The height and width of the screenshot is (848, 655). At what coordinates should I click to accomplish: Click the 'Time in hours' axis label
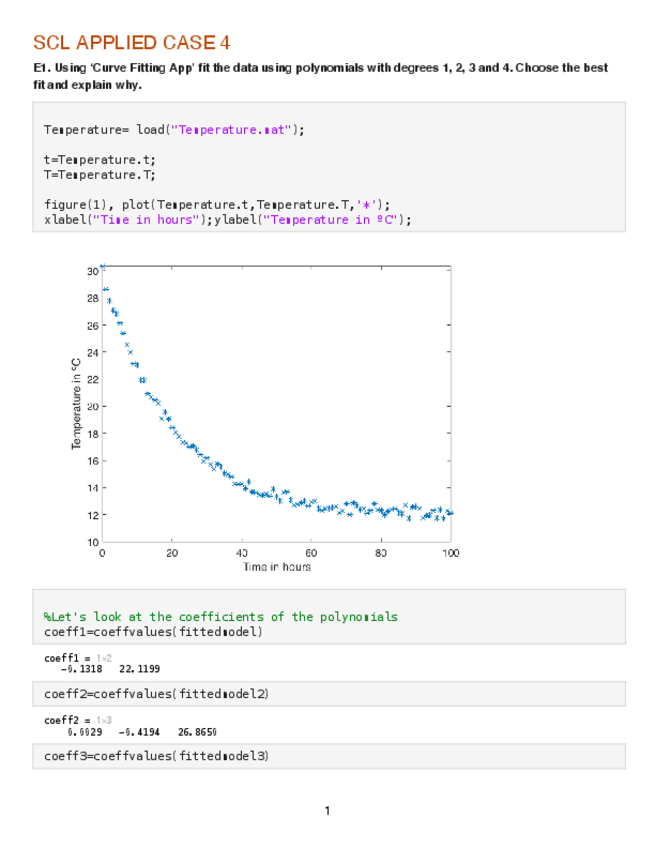[x=276, y=567]
